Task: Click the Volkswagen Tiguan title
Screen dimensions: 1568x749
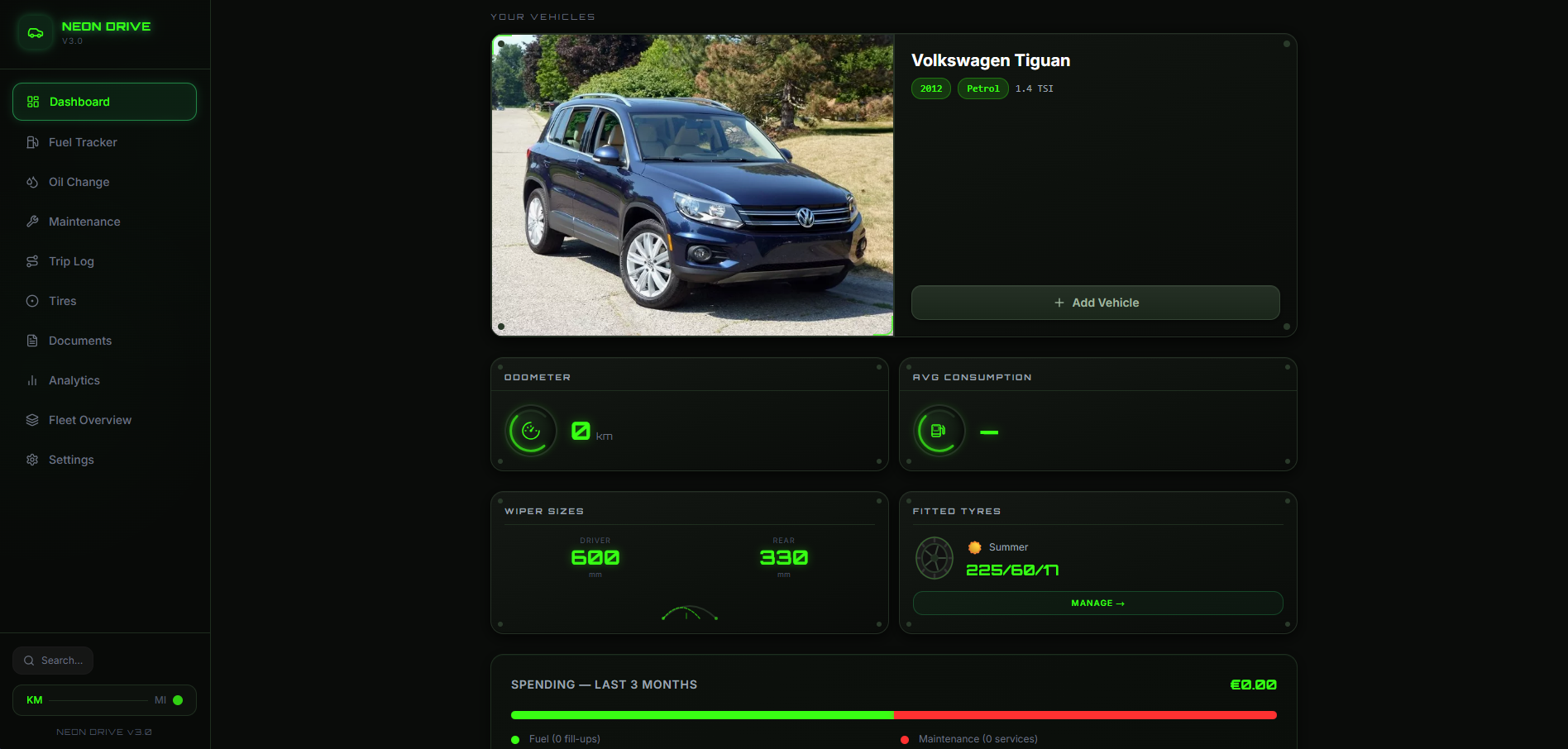Action: pyautogui.click(x=991, y=60)
